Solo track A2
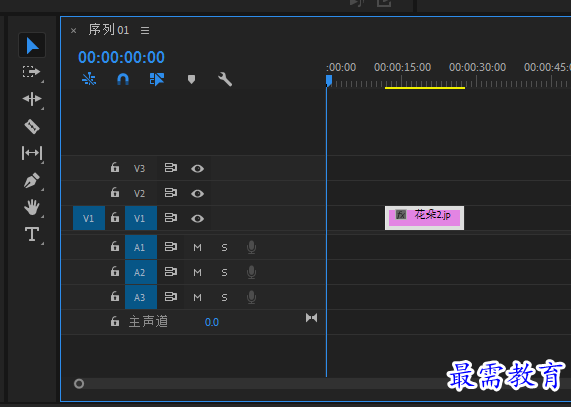The width and height of the screenshot is (571, 407). click(224, 272)
